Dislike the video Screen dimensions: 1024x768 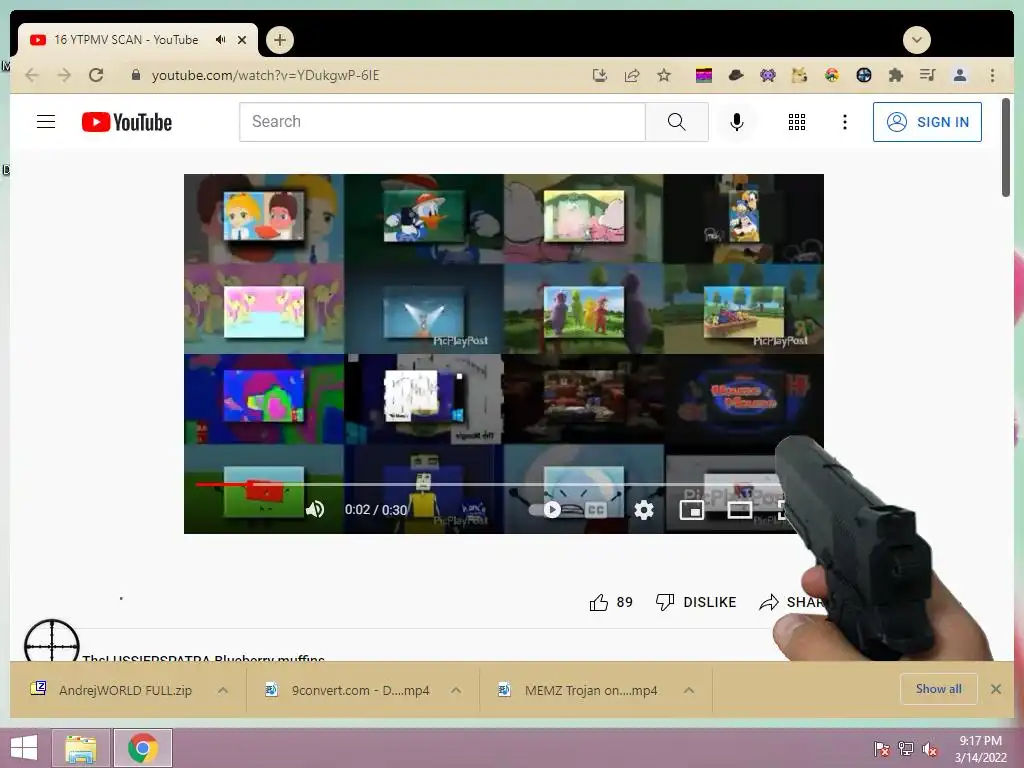coord(696,602)
